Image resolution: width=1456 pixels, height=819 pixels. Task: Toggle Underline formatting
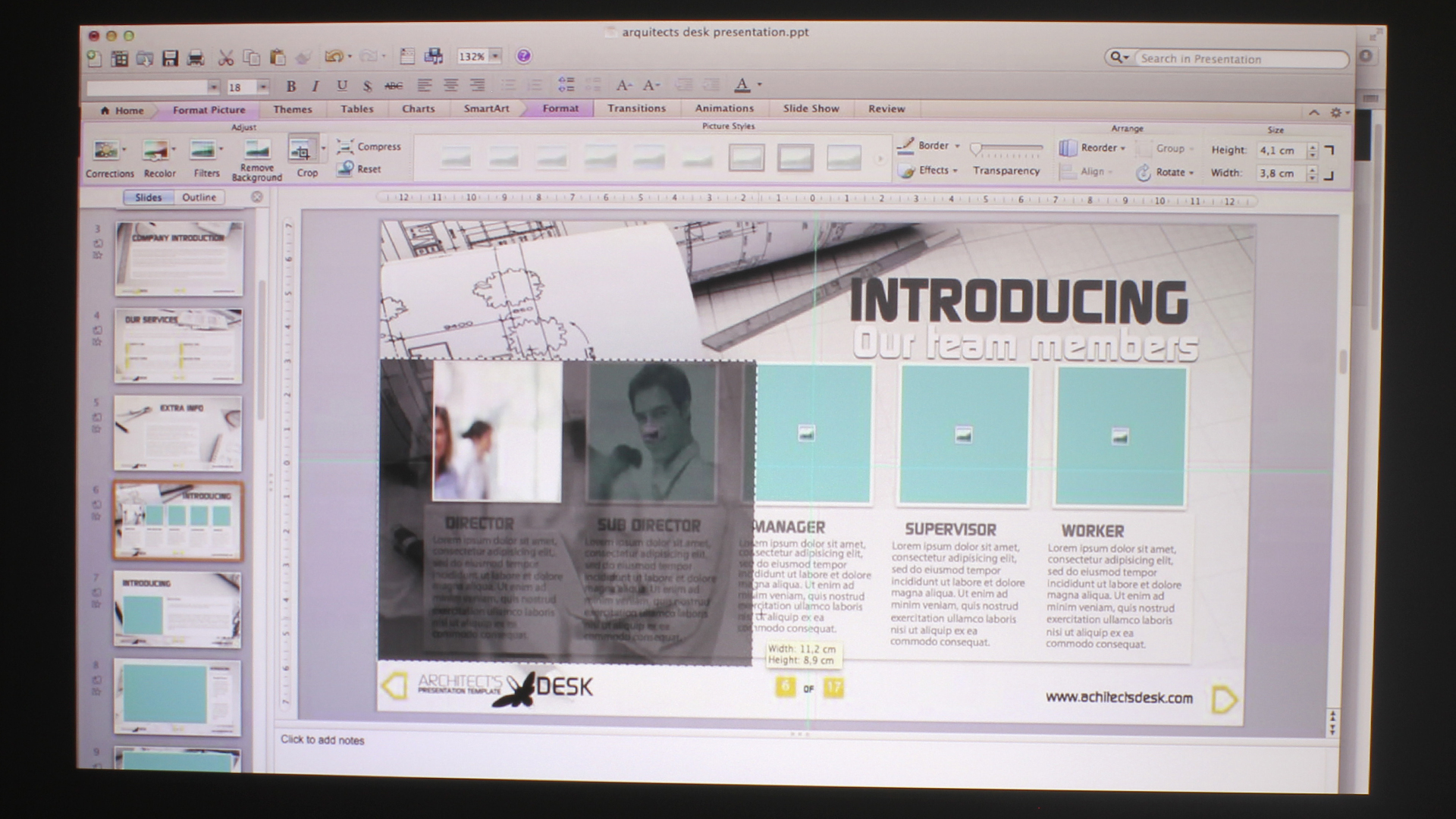tap(341, 86)
